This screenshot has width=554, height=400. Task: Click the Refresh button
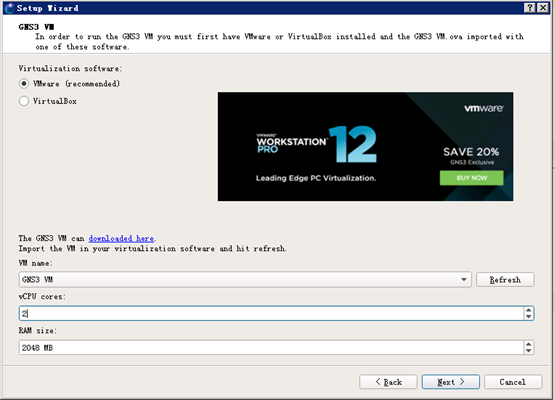point(505,280)
